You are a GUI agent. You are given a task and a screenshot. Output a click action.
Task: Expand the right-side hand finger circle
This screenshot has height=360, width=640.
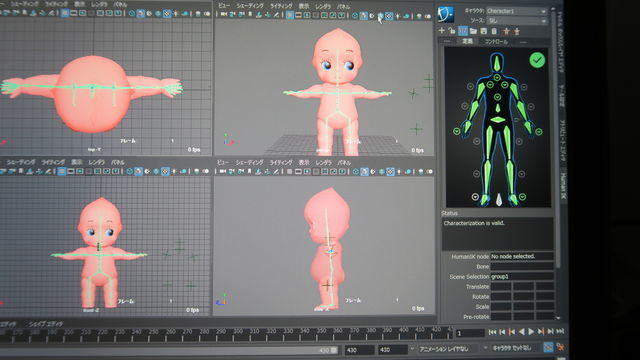pos(539,131)
